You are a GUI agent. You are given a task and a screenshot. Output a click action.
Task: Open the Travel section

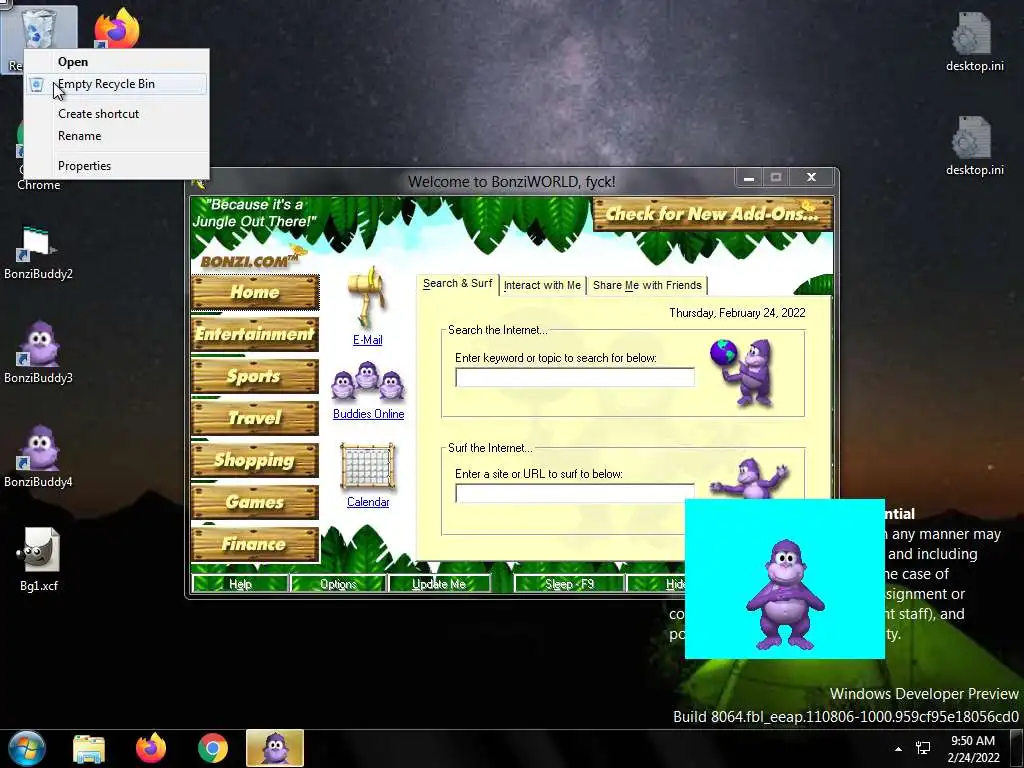255,418
